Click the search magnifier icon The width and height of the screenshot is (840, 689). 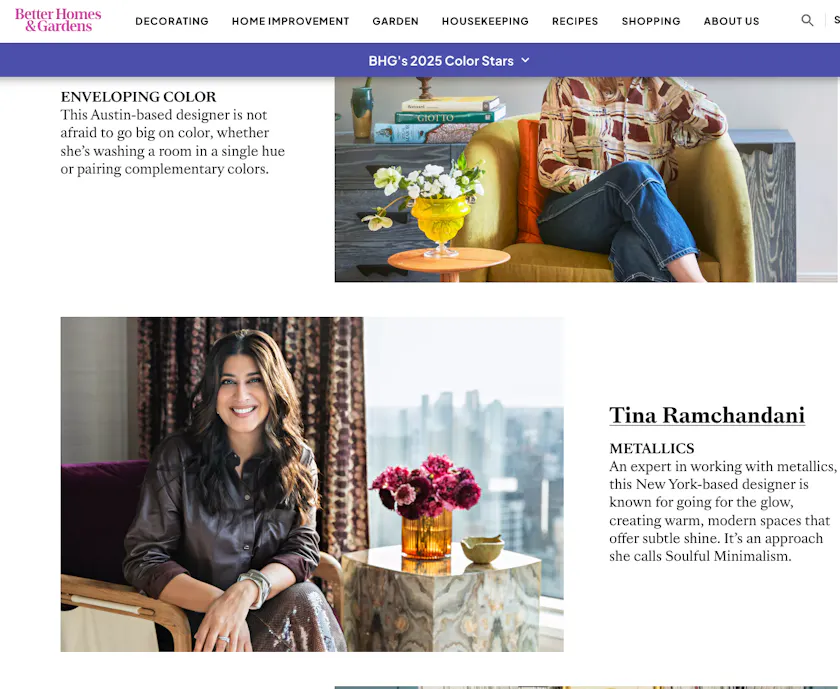[x=807, y=20]
